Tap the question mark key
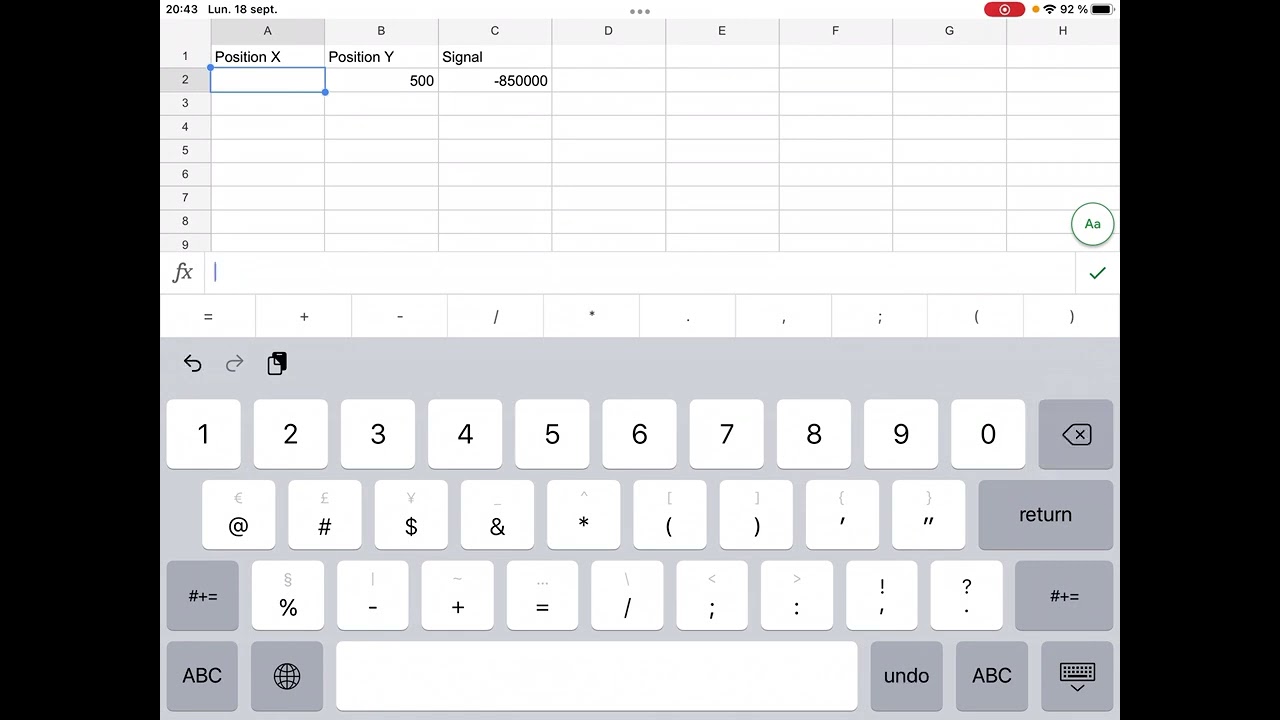The height and width of the screenshot is (720, 1280). [x=966, y=596]
